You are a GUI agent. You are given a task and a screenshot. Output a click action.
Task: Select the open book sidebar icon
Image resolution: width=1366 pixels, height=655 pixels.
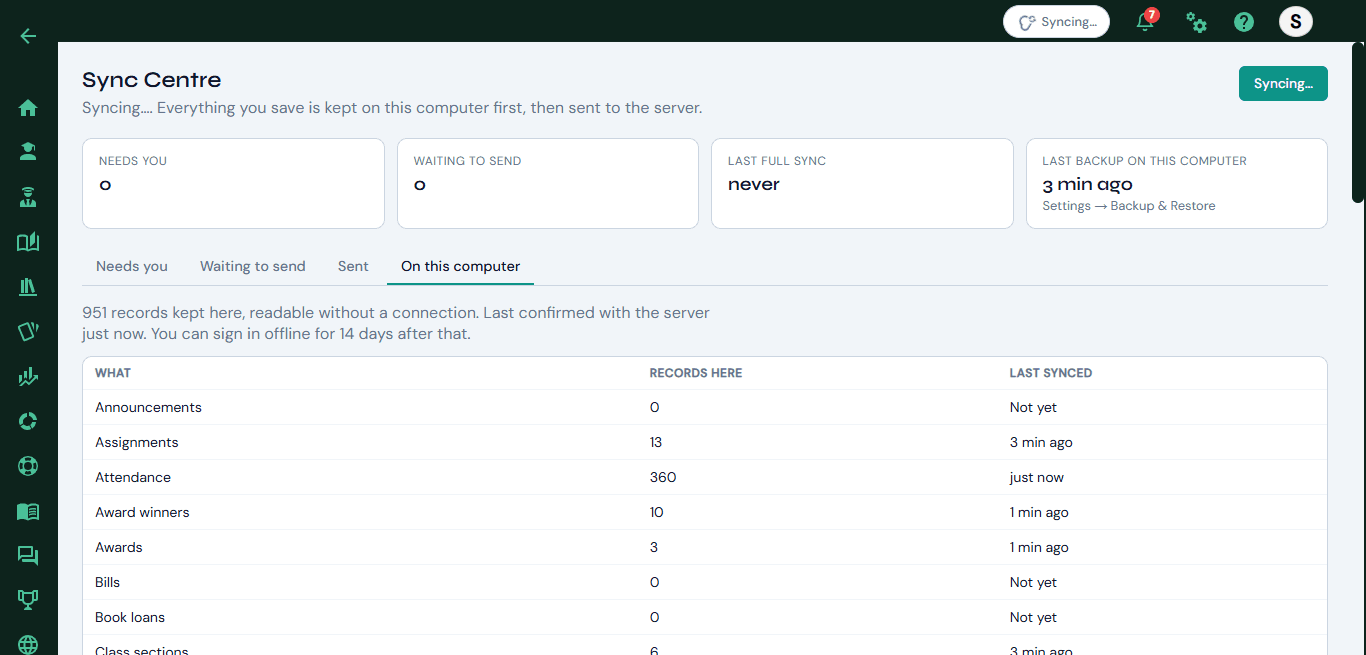tap(28, 242)
